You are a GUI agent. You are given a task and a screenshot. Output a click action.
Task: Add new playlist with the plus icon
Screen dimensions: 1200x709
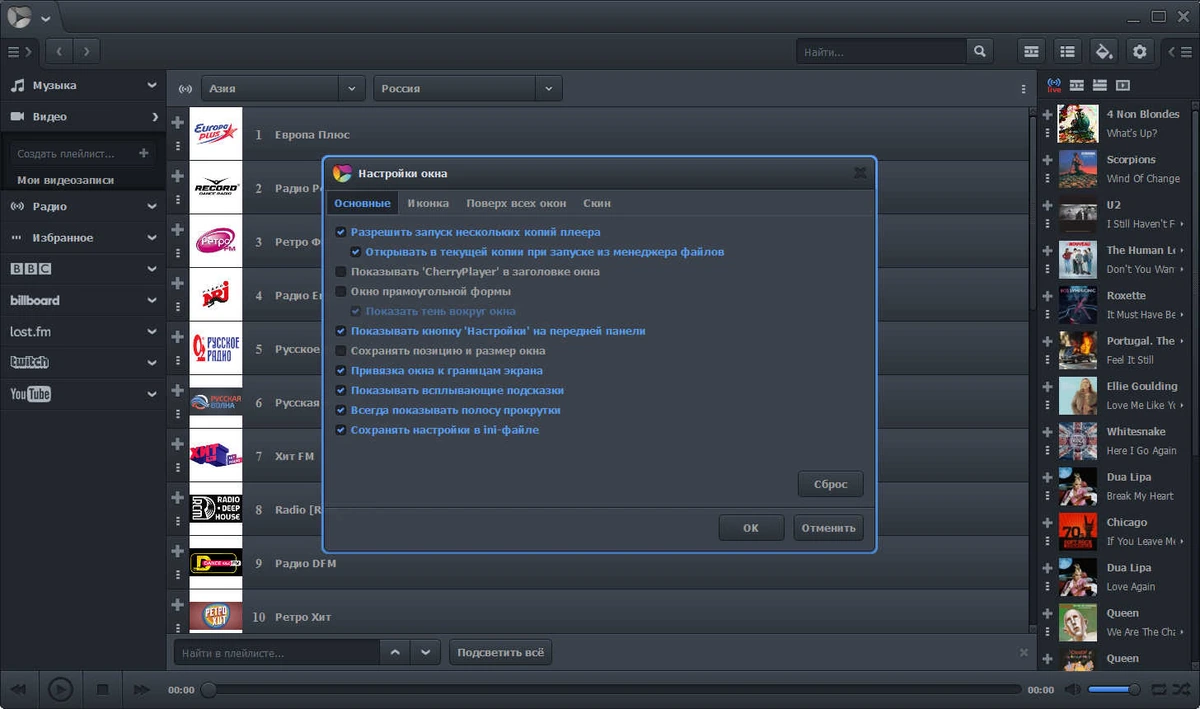144,153
